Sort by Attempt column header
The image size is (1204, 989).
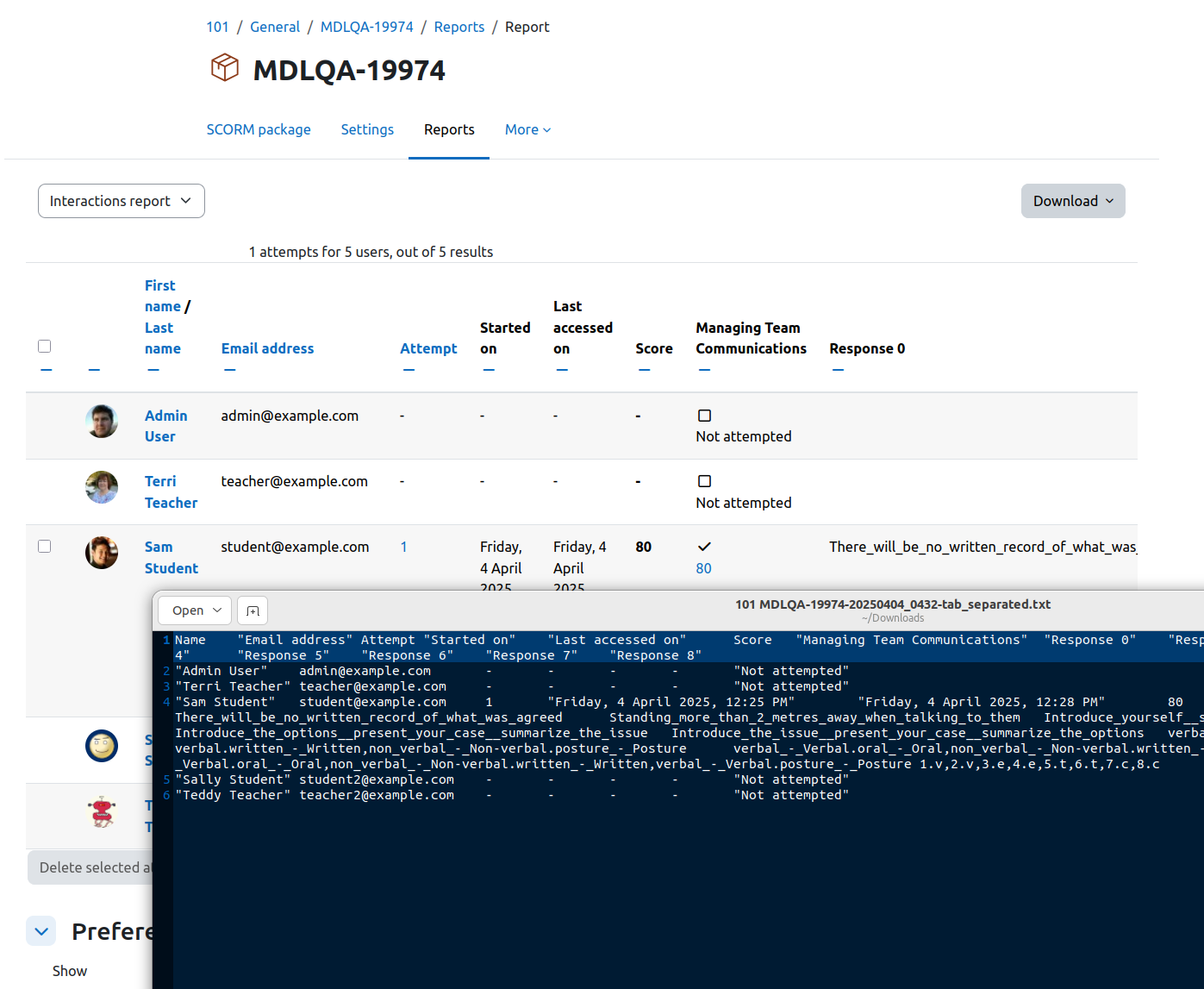[428, 348]
